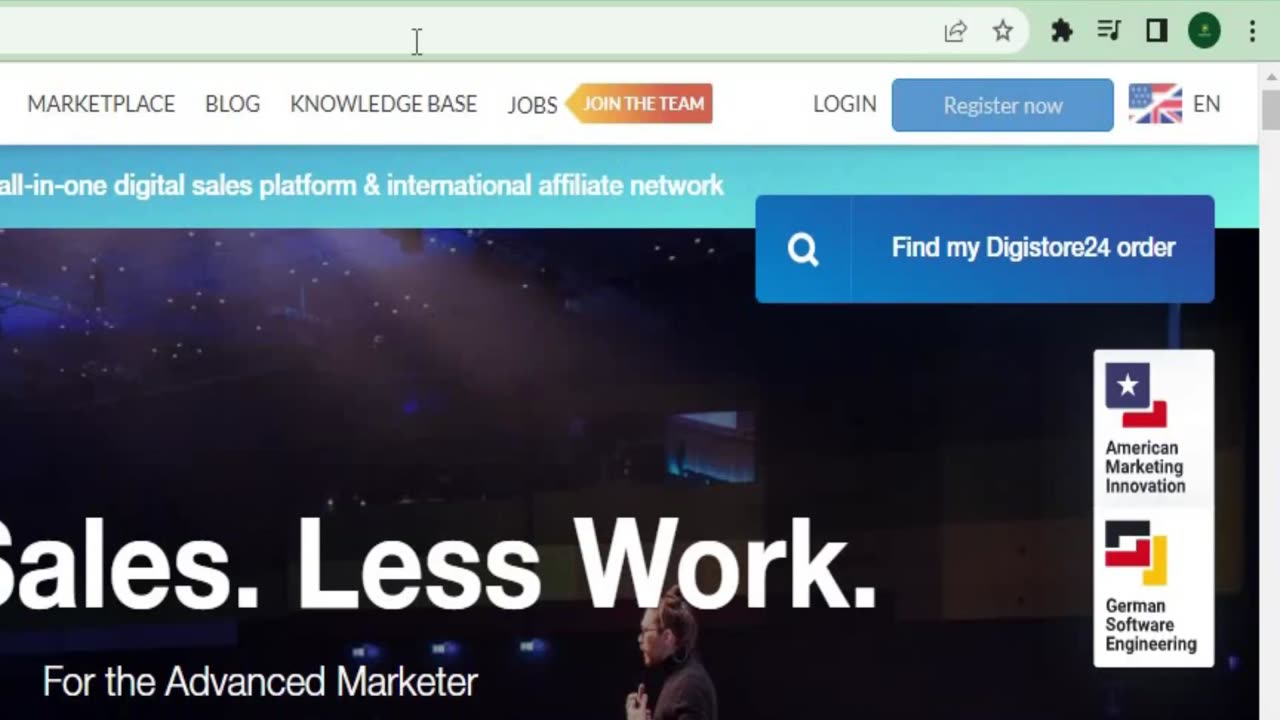Click the magnifier search icon on blue banner

[803, 249]
